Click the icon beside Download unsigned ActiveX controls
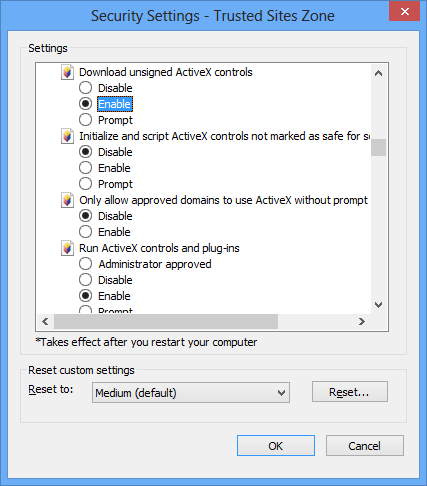427x486 pixels. (67, 72)
